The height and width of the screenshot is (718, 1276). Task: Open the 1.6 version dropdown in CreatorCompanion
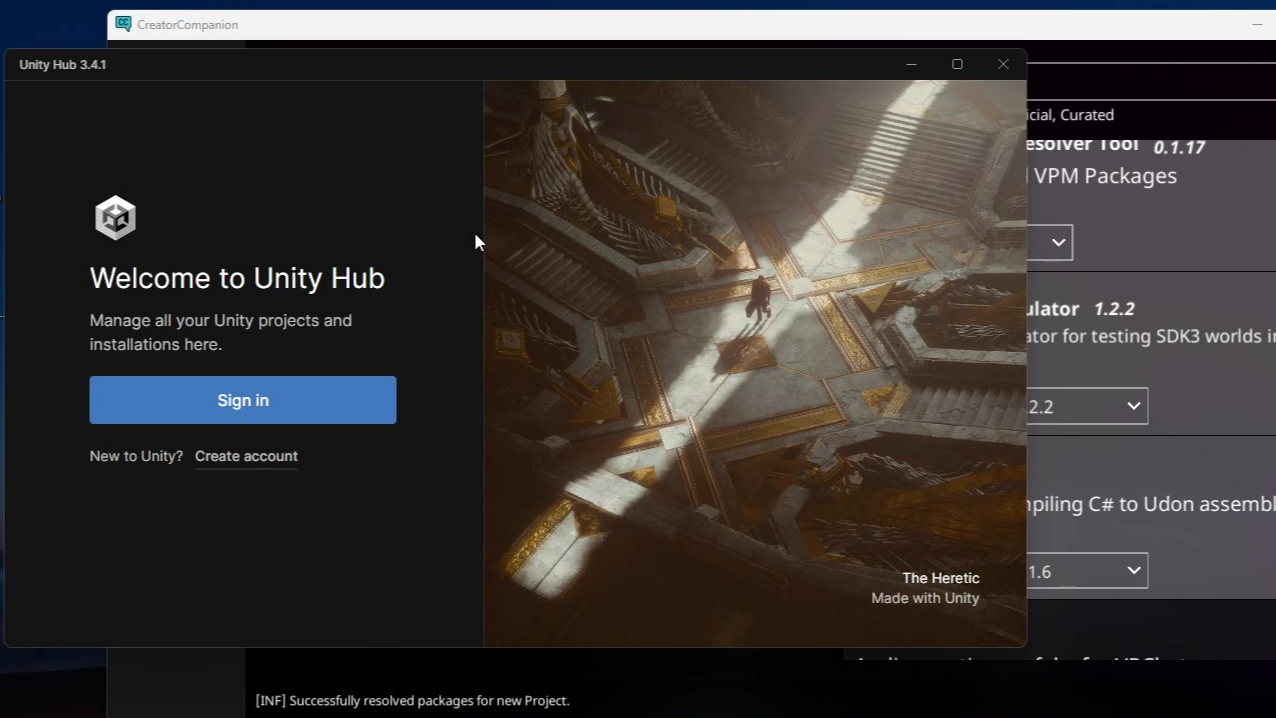click(x=1087, y=571)
